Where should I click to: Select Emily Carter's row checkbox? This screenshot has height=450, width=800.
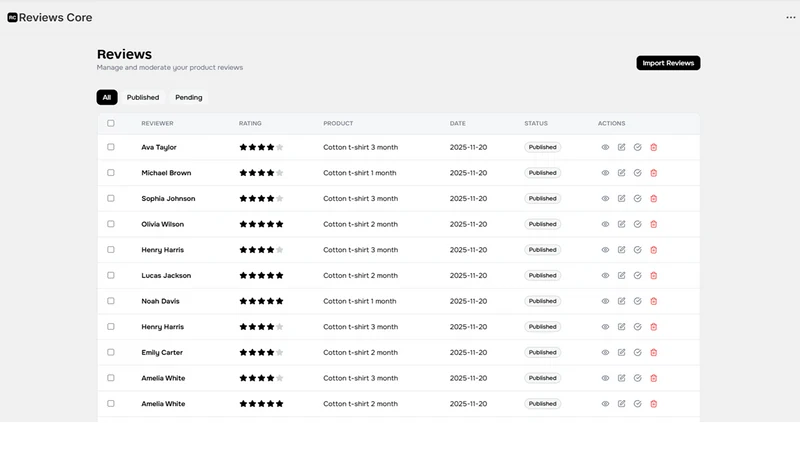111,352
